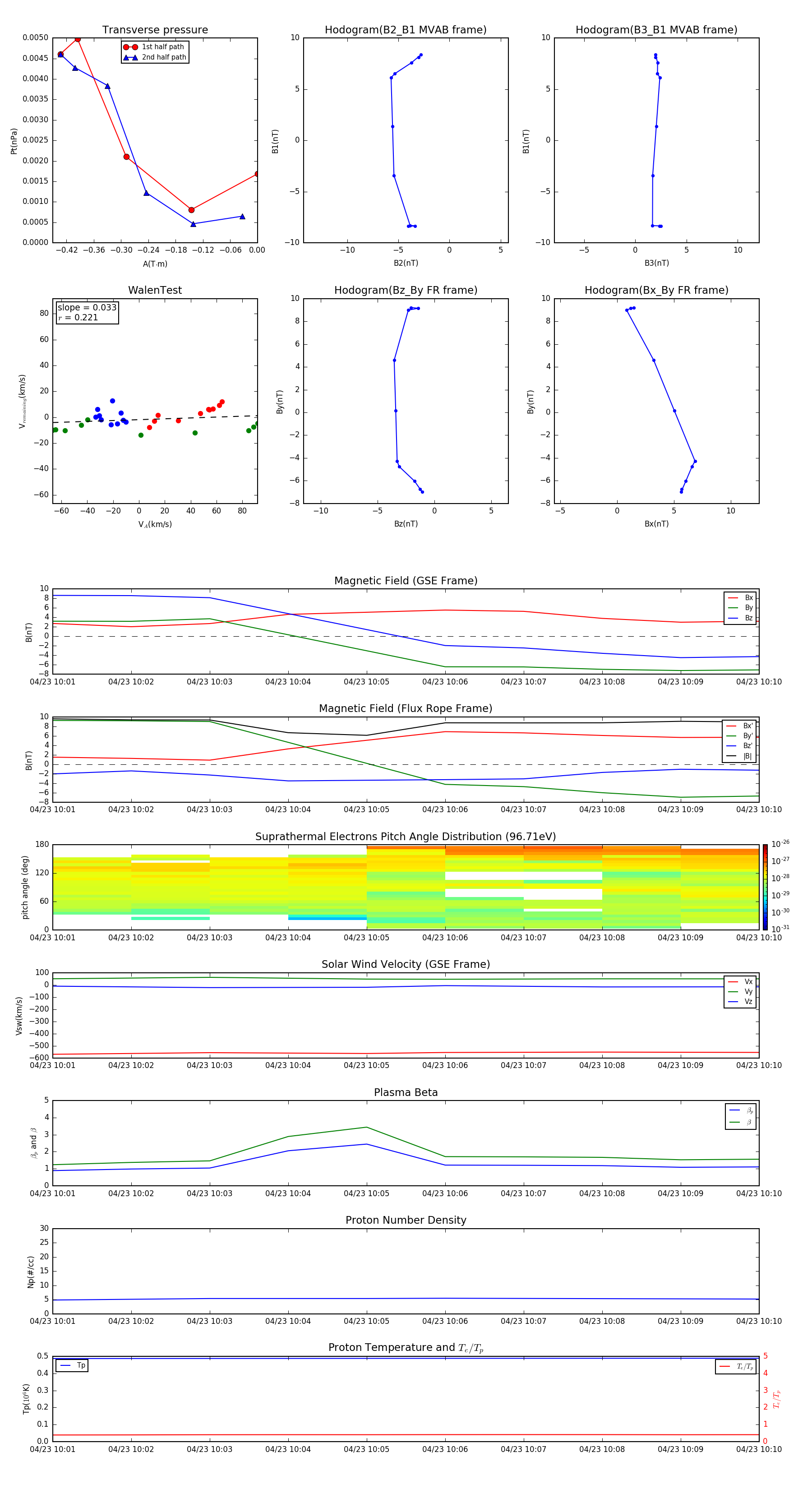Click the "B2(nT)" x-axis label
Screen dimensions: 812x1489
click(x=406, y=263)
